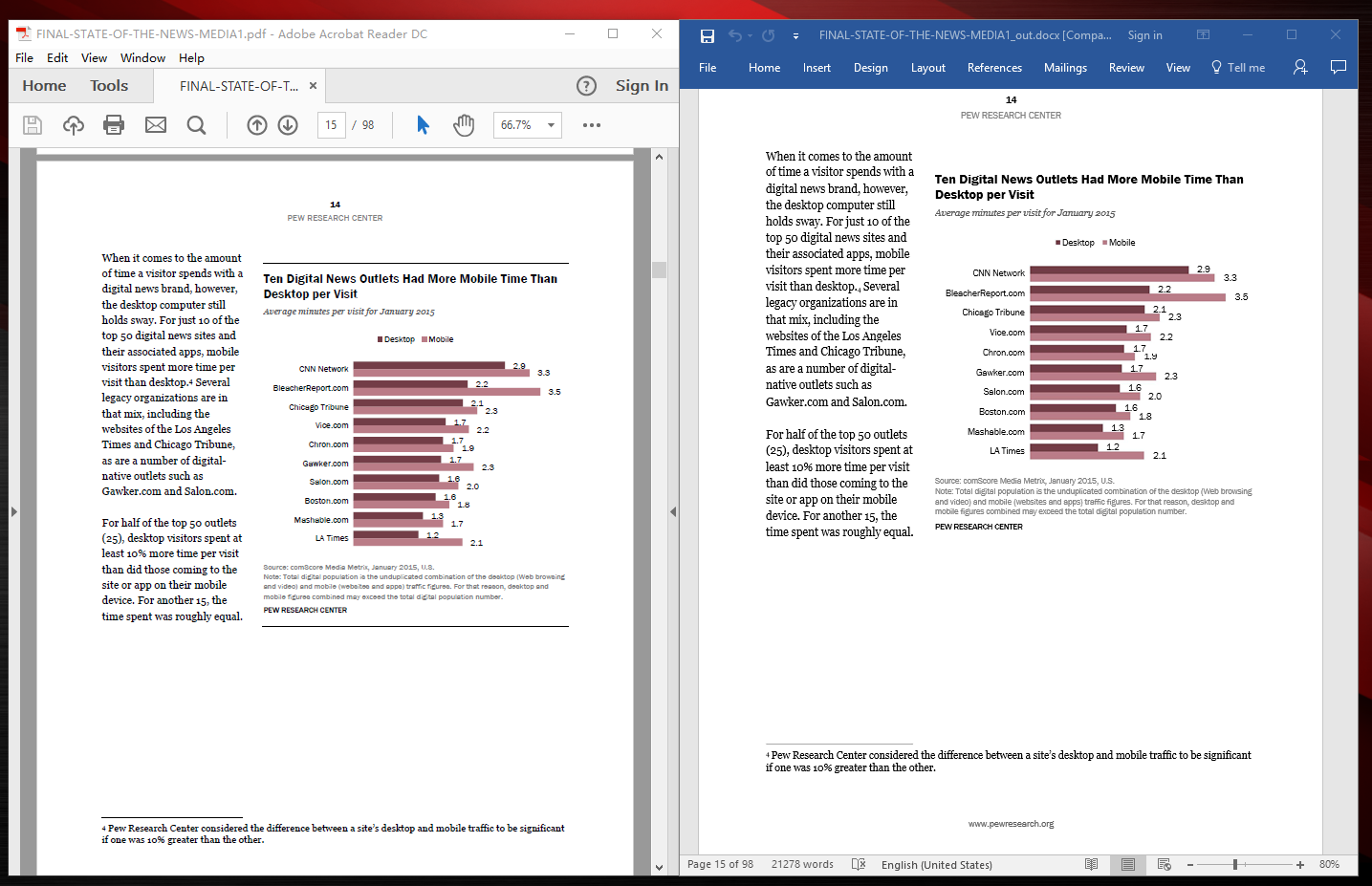Click the page number field showing 15
Image resolution: width=1372 pixels, height=886 pixels.
[x=331, y=125]
